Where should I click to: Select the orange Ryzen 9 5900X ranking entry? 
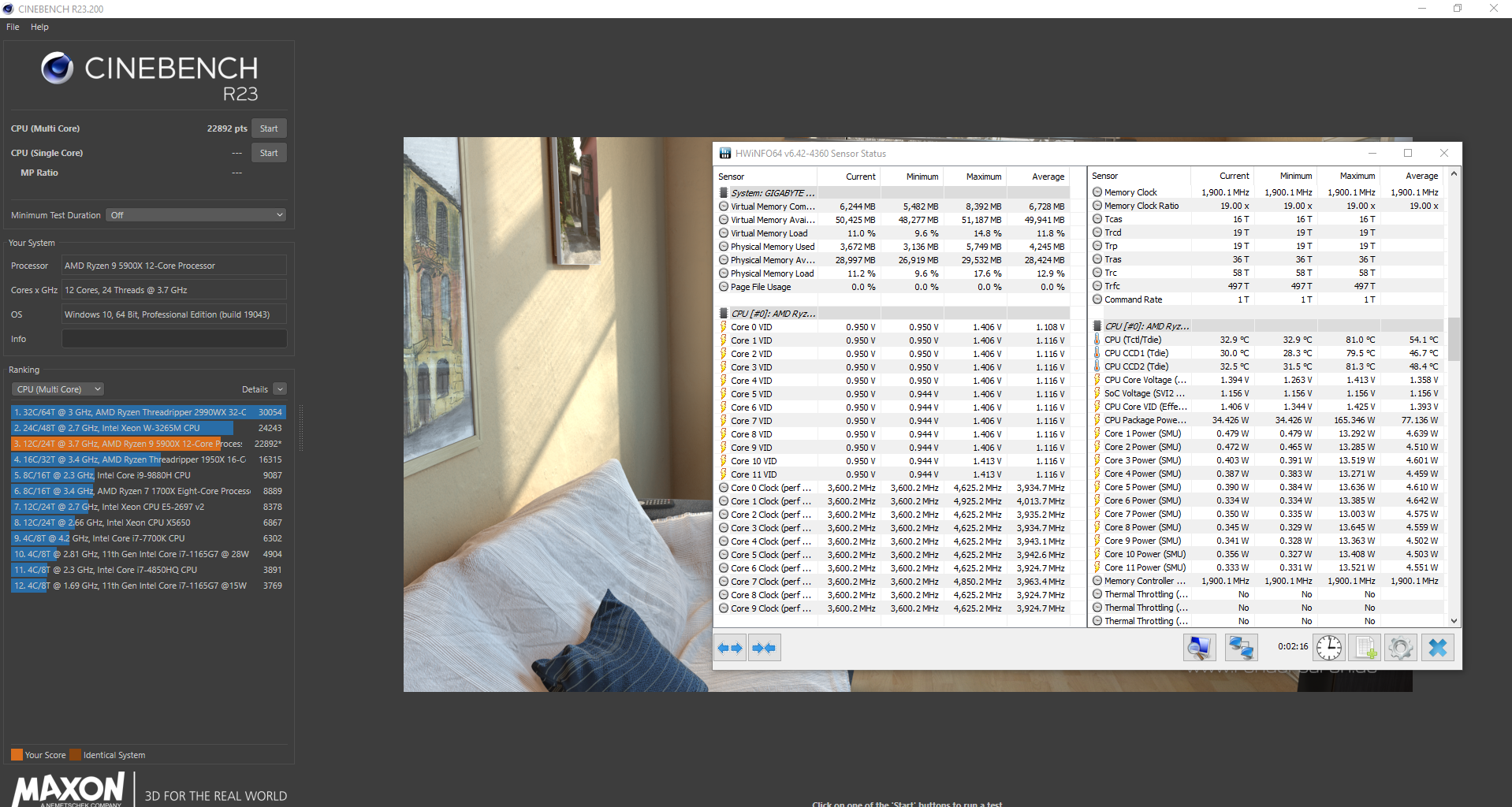click(x=148, y=444)
